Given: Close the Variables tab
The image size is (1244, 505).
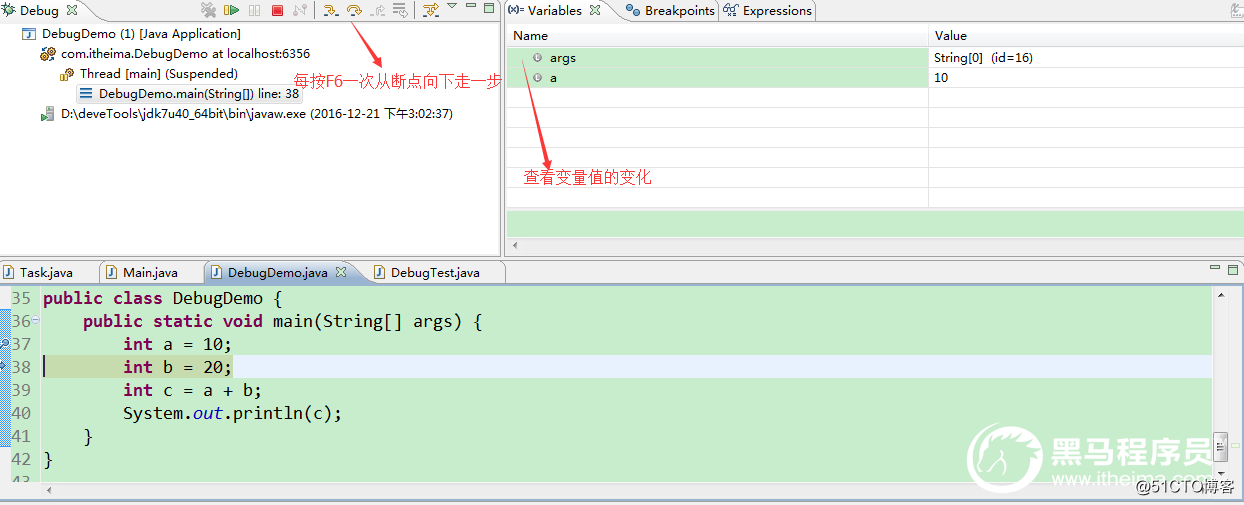Looking at the screenshot, I should pos(596,10).
